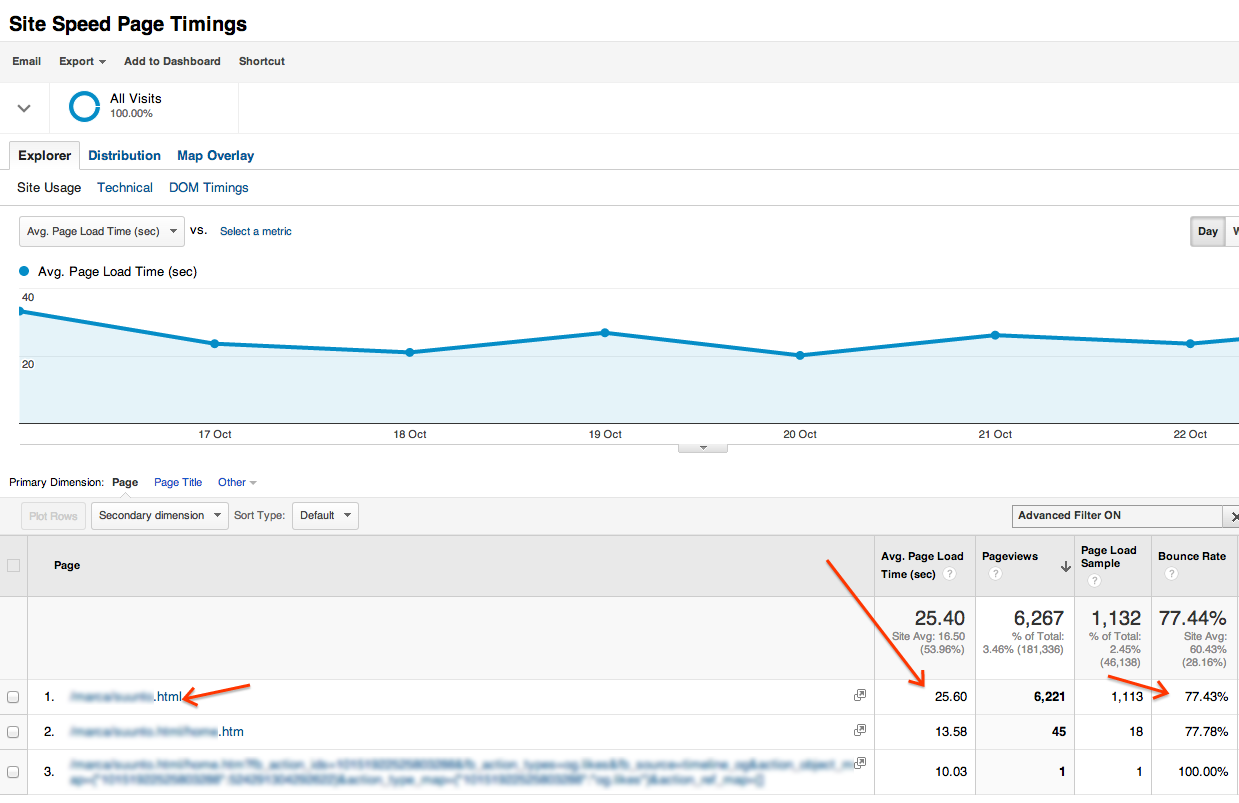Click help icon under Page Load Sample
The image size is (1239, 803).
click(x=1094, y=580)
